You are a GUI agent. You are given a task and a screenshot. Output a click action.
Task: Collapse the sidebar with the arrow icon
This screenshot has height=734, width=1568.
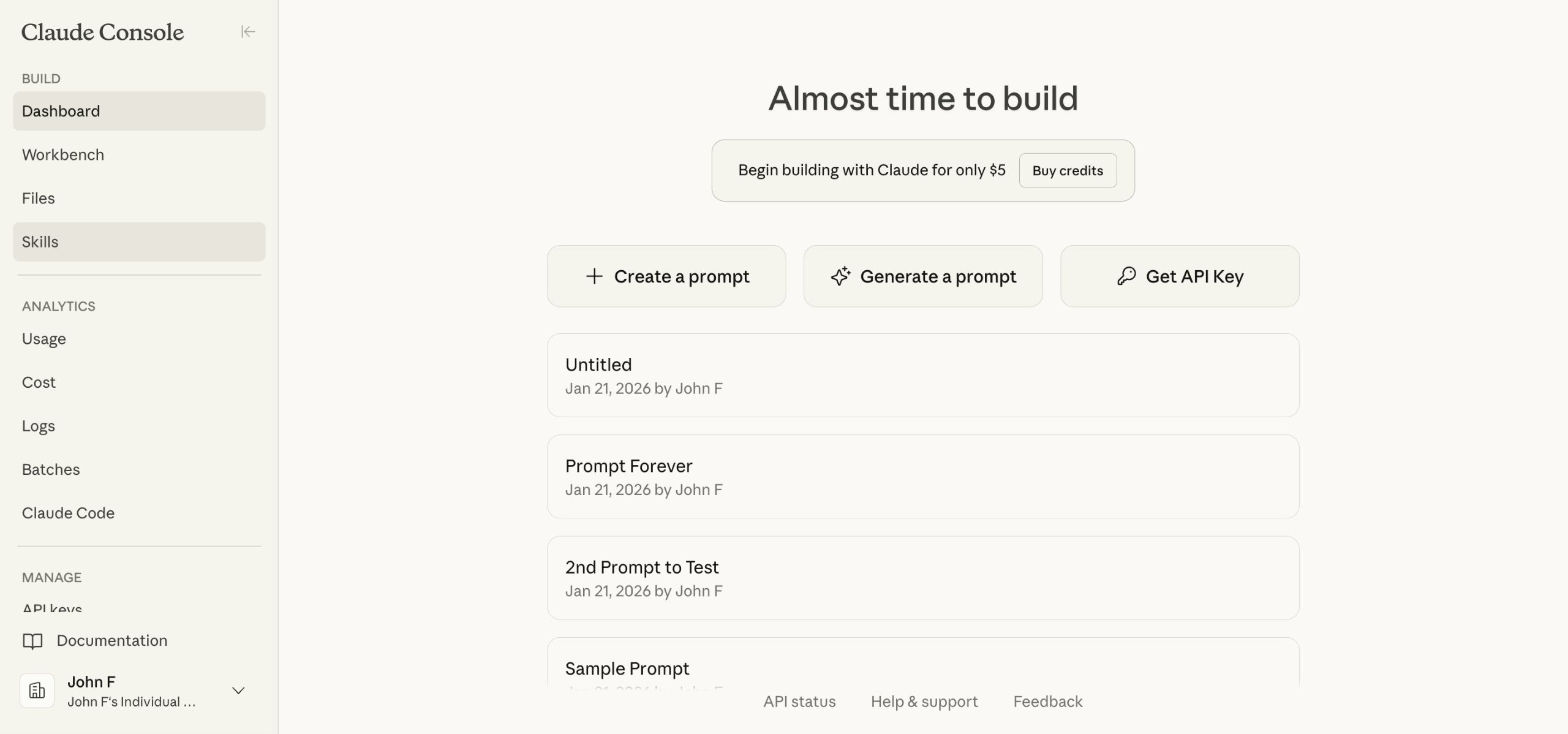click(247, 32)
